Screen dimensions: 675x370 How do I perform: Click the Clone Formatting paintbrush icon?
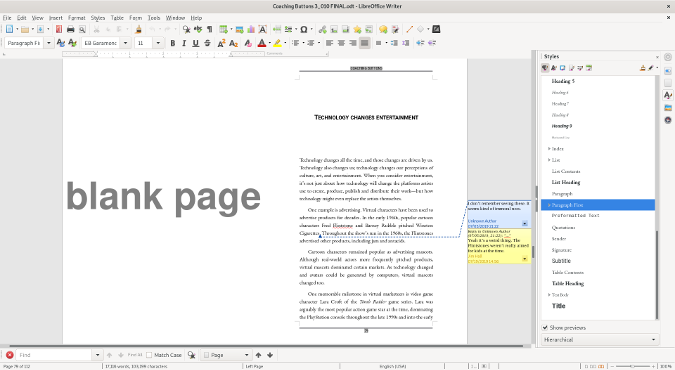pos(138,29)
